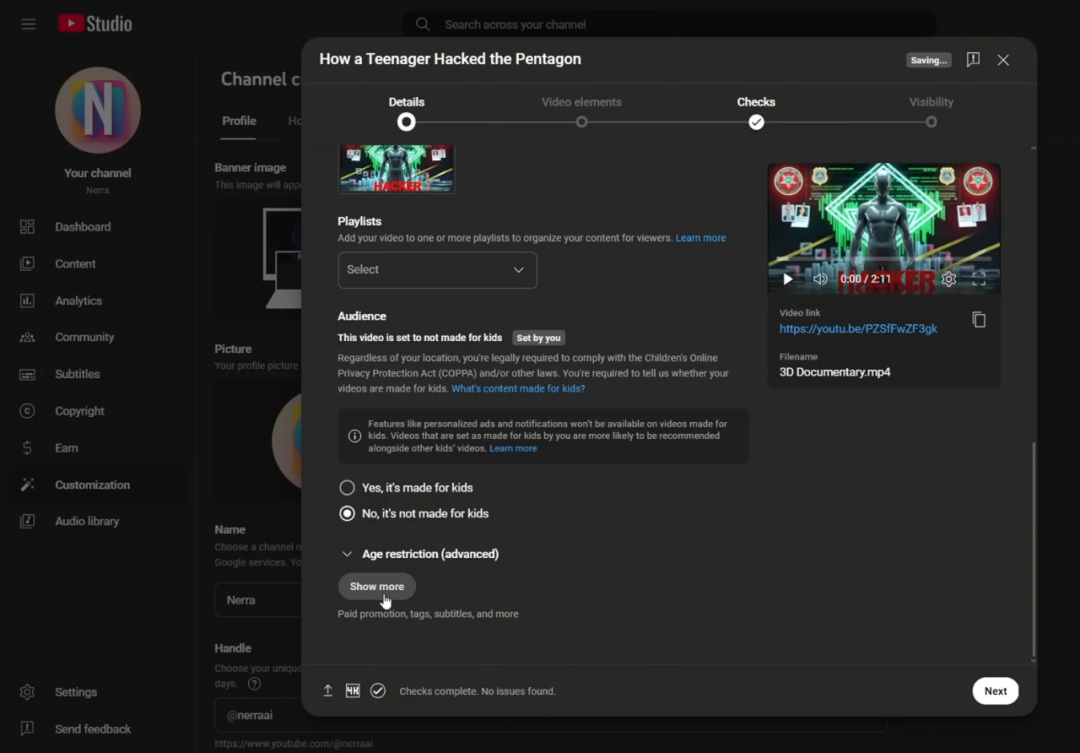Click the channel avatar in sidebar
1080x753 pixels.
tap(98, 110)
